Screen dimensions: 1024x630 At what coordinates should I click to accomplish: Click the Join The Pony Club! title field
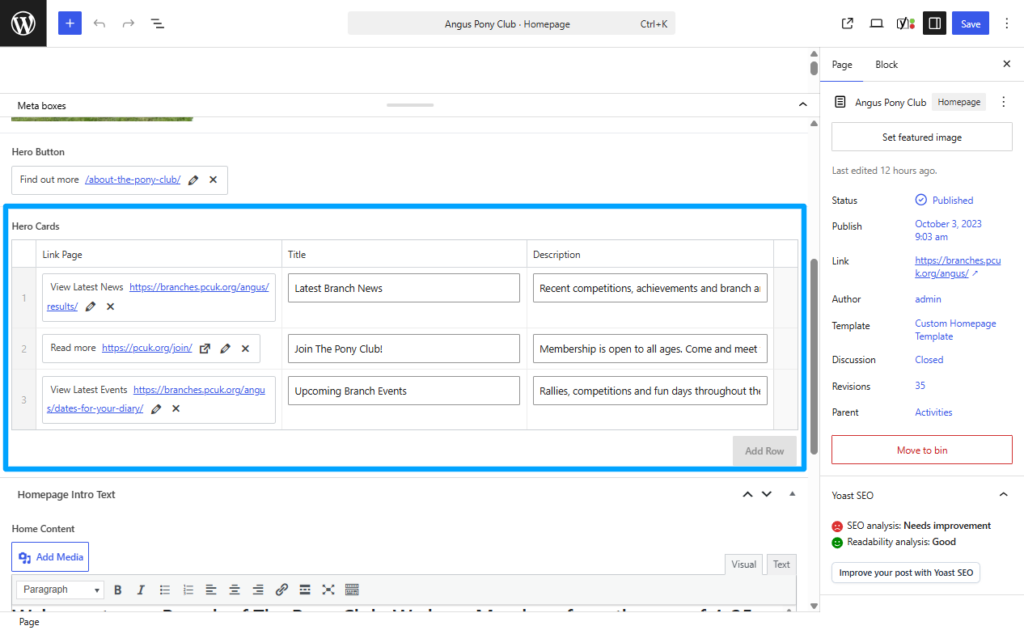[x=404, y=349]
